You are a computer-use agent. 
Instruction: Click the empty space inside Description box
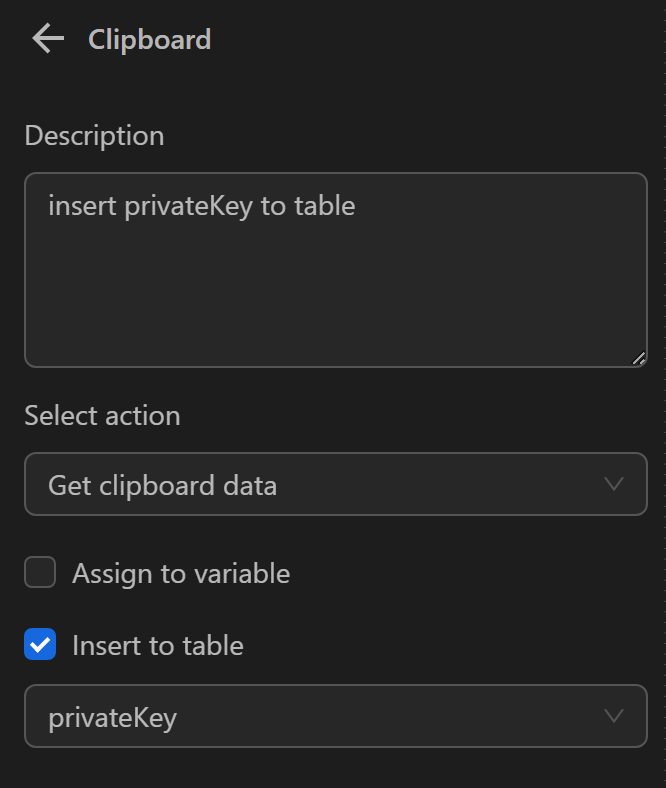coord(335,300)
